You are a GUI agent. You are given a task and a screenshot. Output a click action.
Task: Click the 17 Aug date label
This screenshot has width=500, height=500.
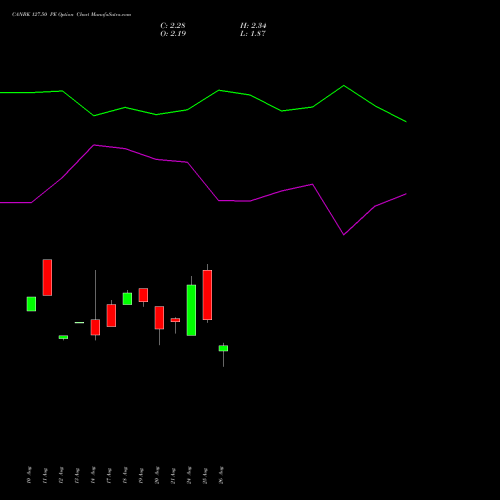109,475
